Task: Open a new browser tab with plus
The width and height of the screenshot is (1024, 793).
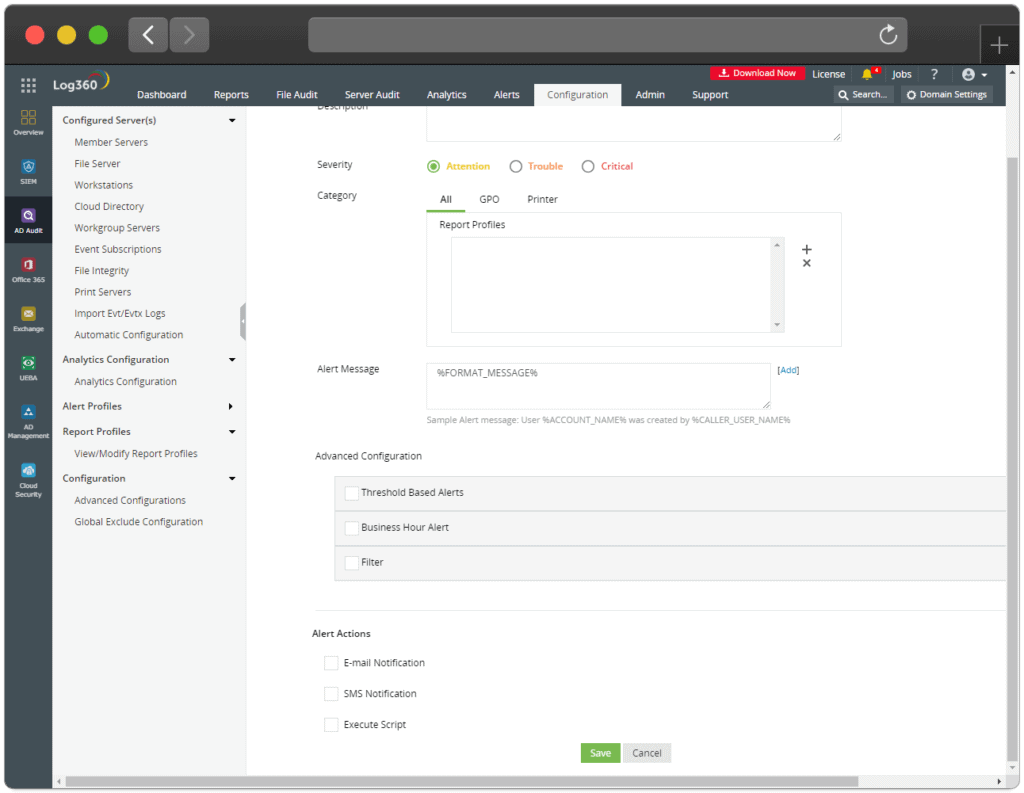Action: click(999, 45)
